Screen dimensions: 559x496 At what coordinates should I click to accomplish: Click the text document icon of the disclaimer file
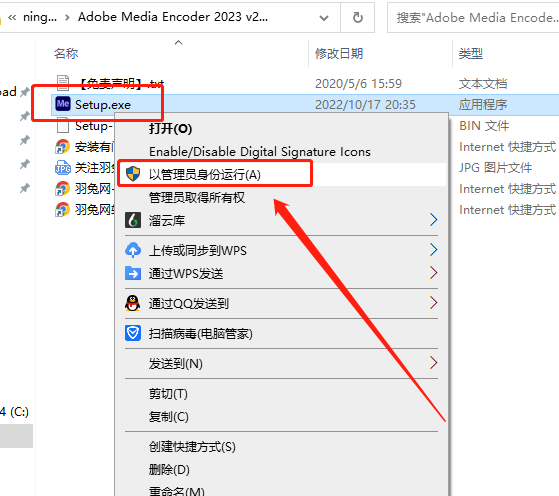pyautogui.click(x=63, y=83)
